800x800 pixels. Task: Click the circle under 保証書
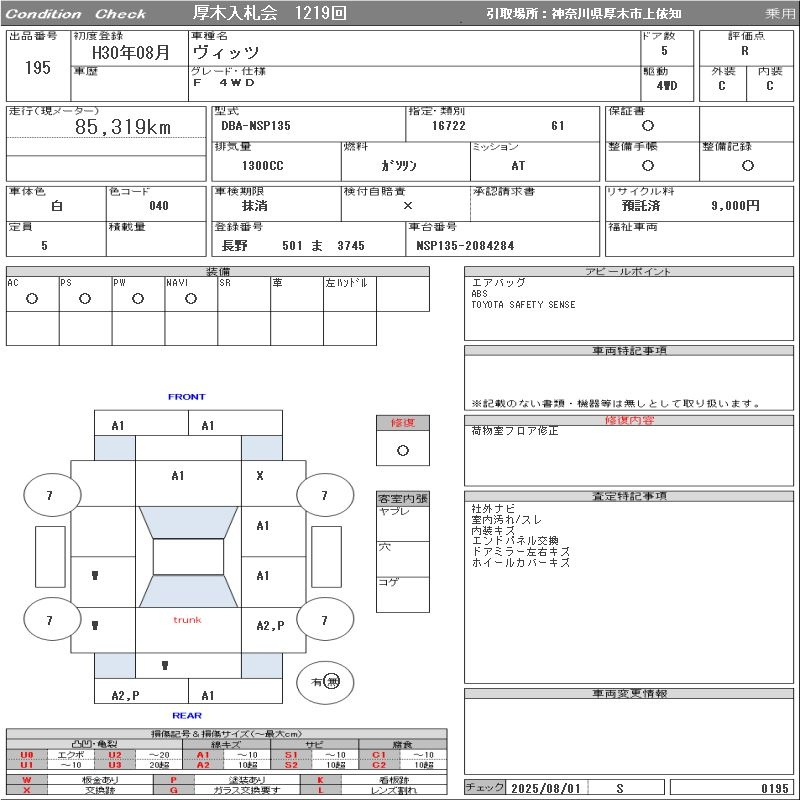648,126
